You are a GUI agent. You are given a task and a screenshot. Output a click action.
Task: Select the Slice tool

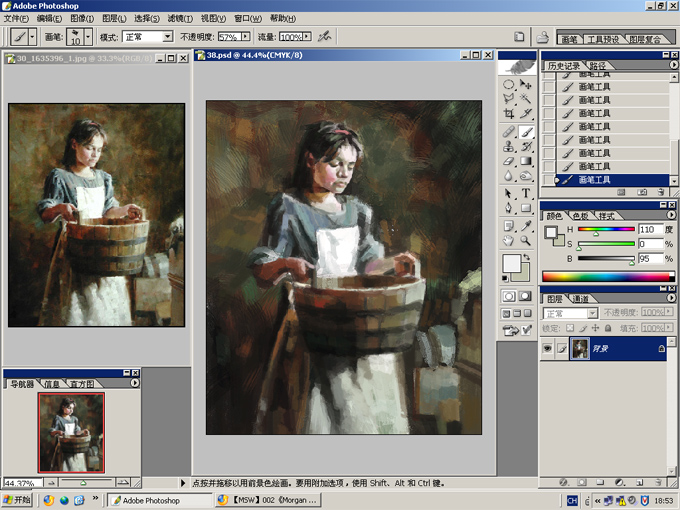(x=526, y=114)
